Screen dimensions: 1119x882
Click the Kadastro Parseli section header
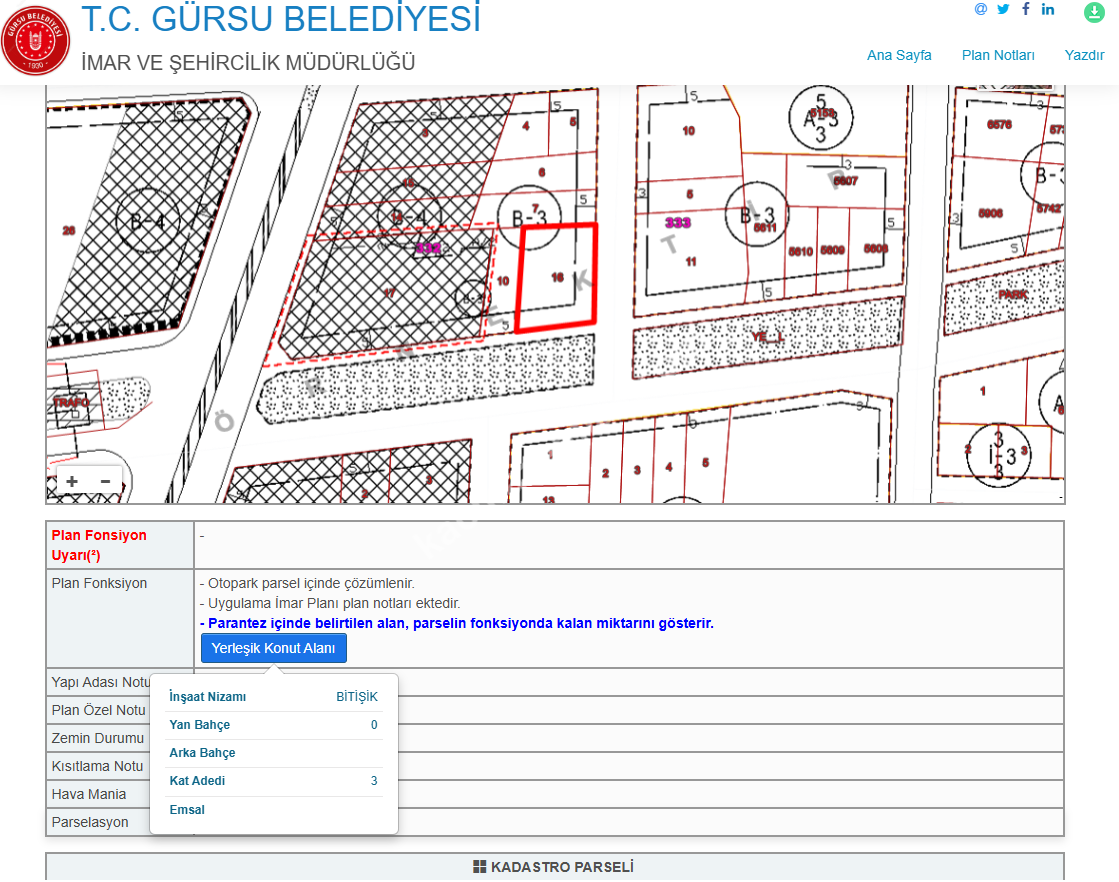pyautogui.click(x=554, y=867)
